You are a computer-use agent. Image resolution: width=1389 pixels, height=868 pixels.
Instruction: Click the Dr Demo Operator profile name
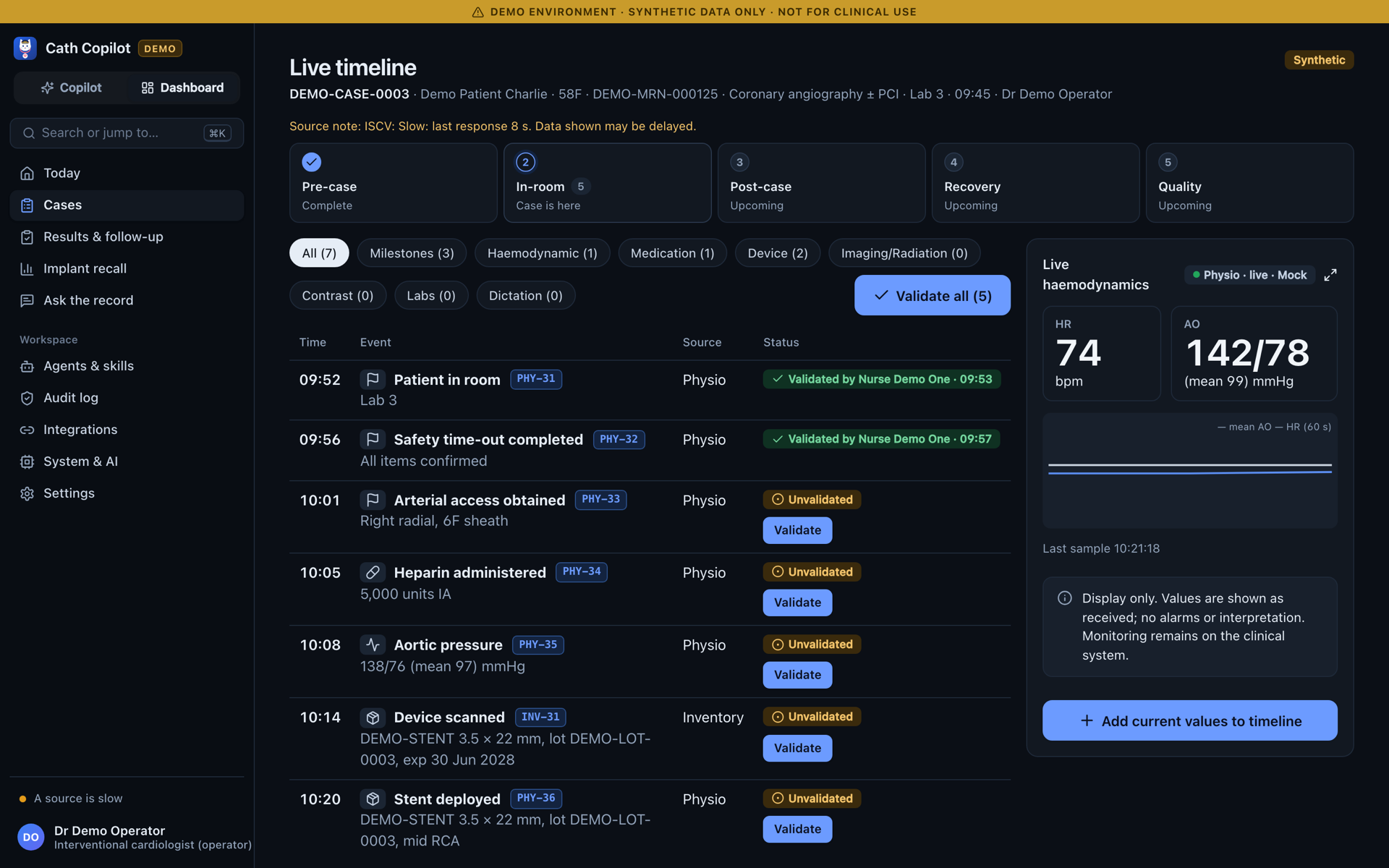tap(109, 830)
